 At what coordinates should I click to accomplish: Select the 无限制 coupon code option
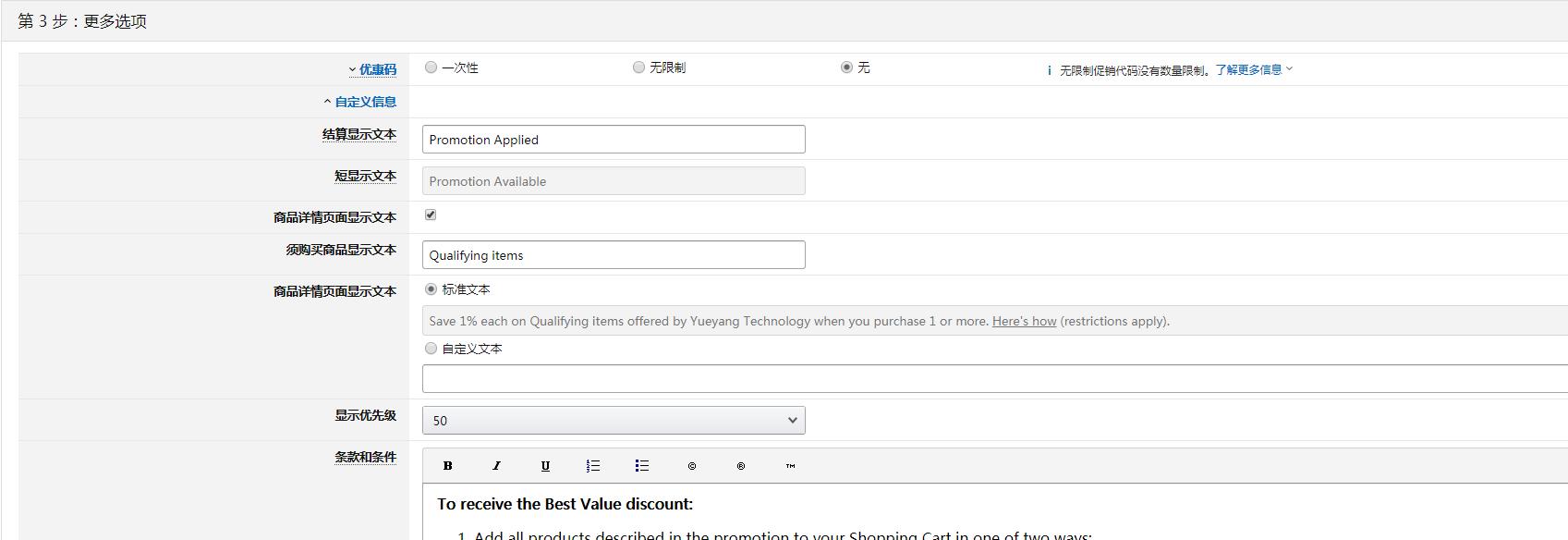pos(638,67)
